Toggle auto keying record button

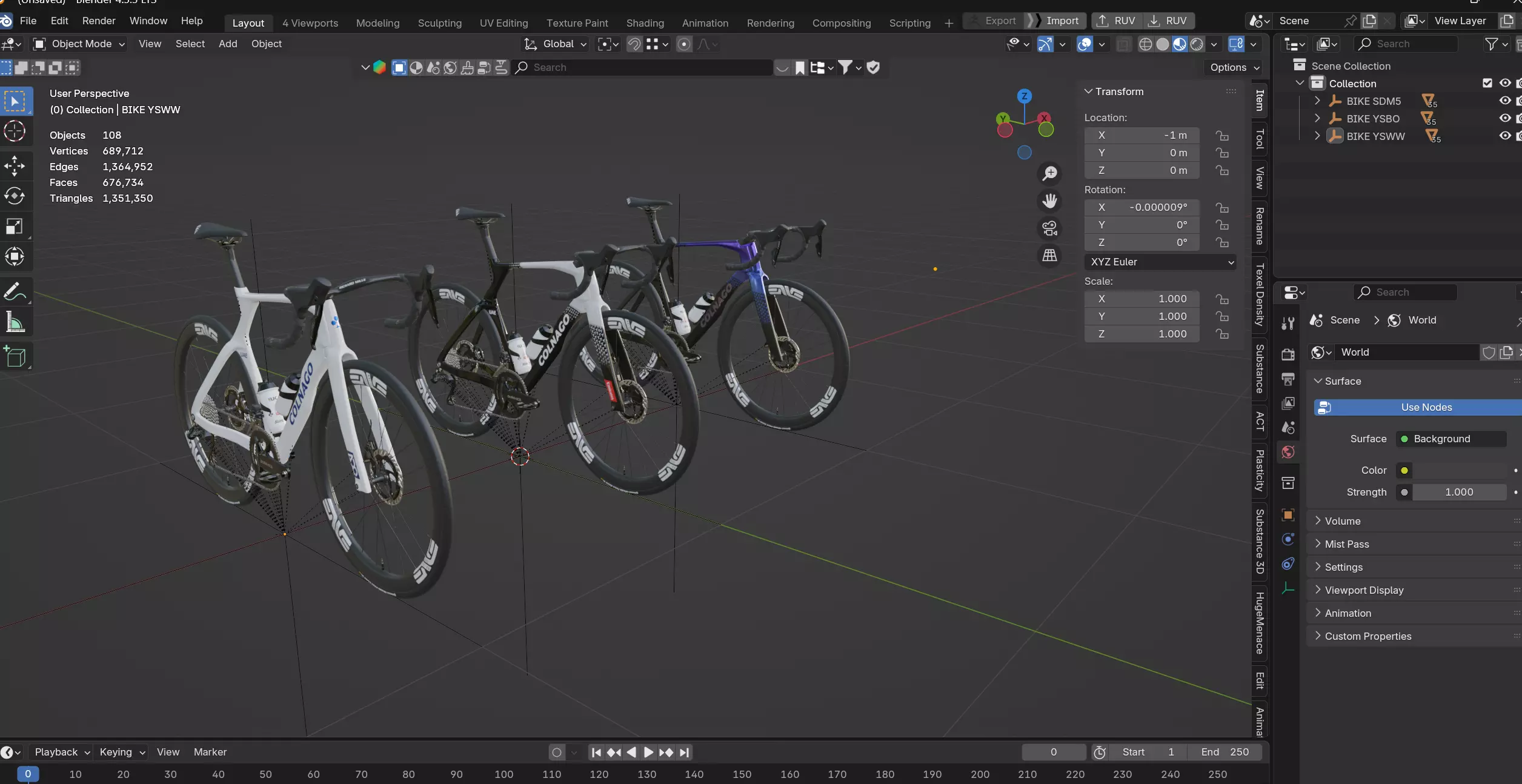557,752
